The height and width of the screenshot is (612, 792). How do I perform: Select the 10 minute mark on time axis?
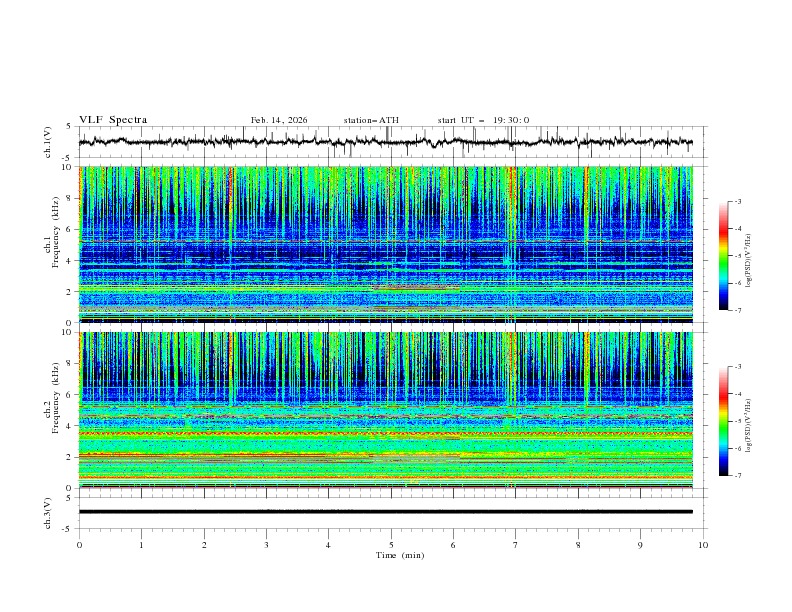[x=703, y=544]
